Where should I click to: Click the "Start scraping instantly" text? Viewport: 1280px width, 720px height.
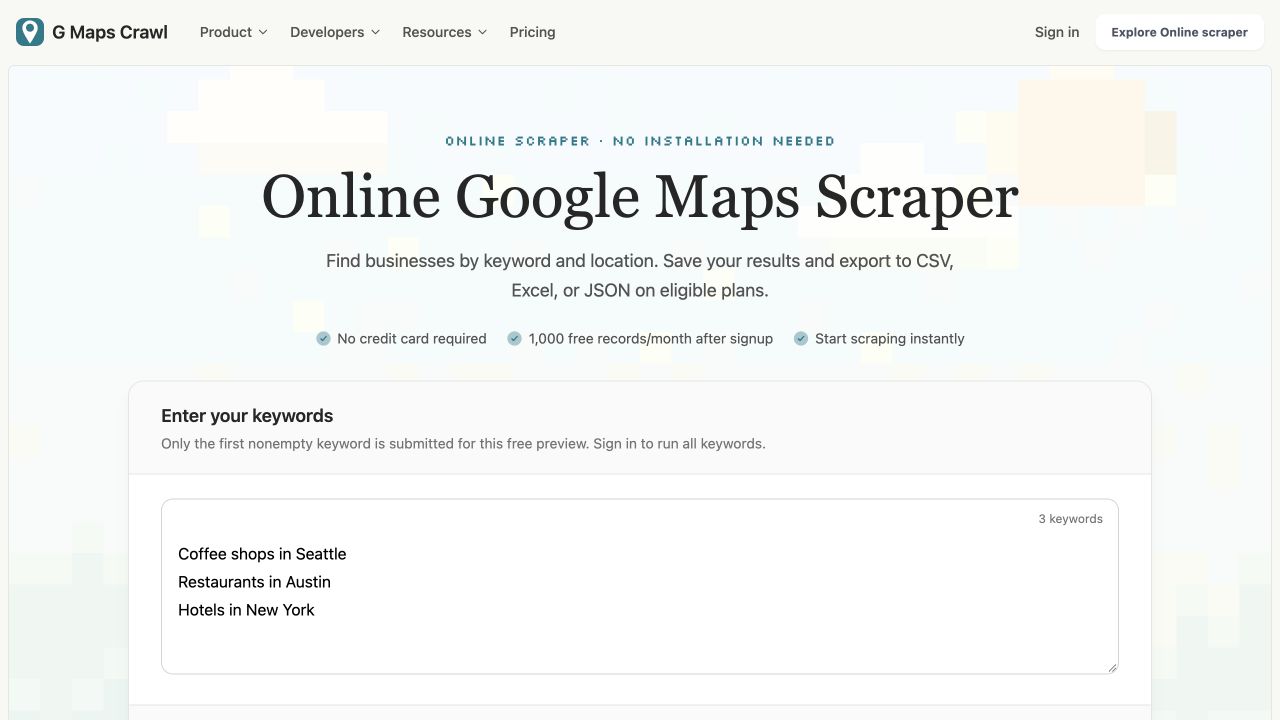(x=890, y=339)
